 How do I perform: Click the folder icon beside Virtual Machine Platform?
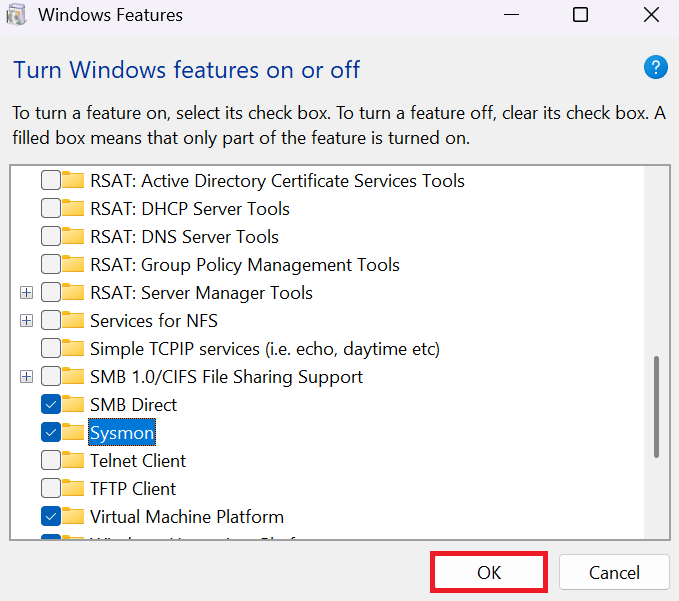pos(73,517)
